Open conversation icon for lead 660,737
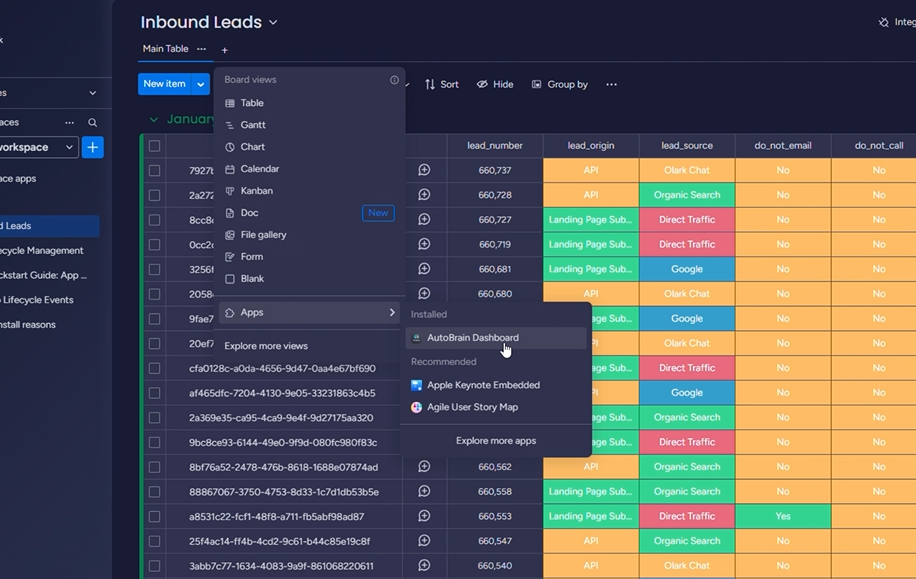916x579 pixels. point(424,171)
